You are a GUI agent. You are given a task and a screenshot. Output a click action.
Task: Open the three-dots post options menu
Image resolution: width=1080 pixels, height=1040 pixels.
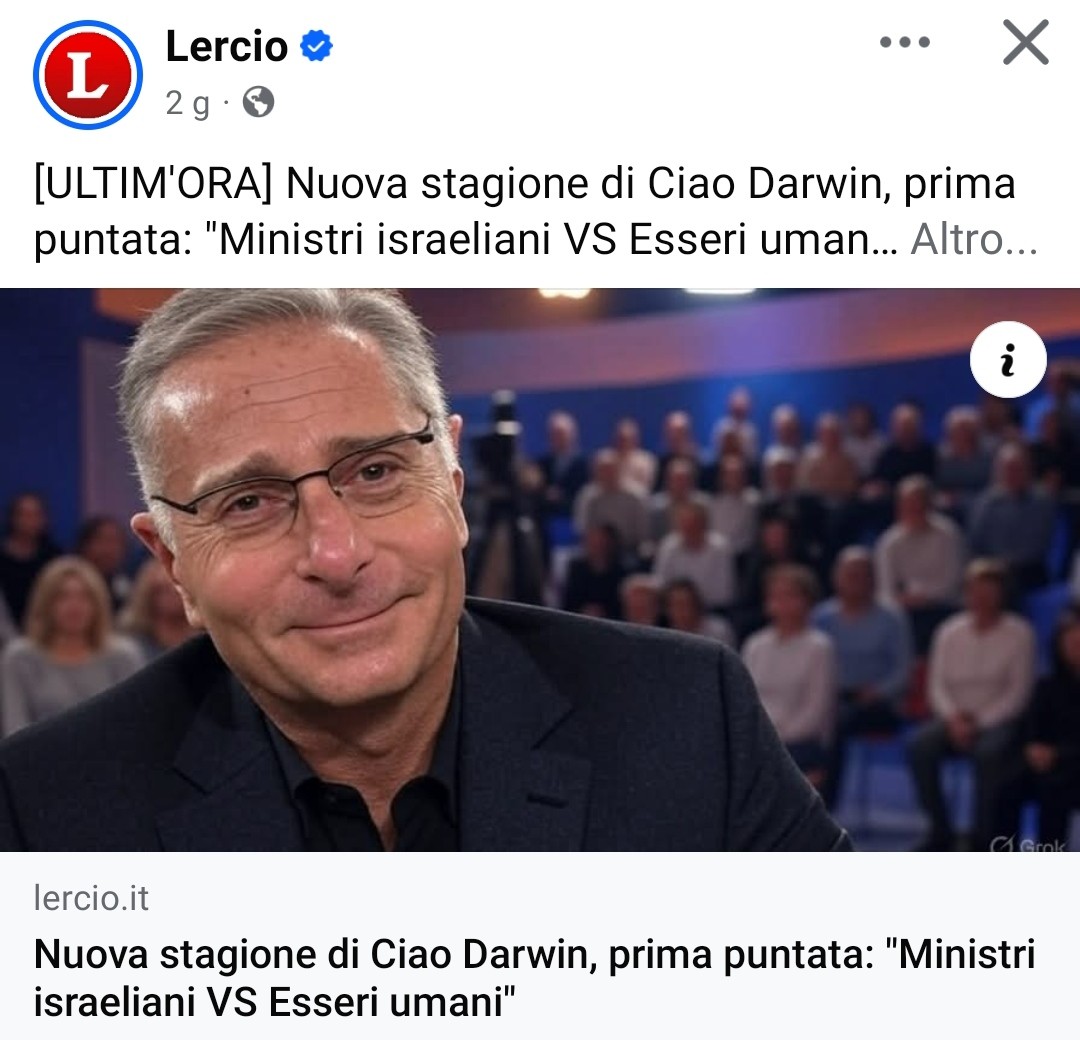point(904,42)
